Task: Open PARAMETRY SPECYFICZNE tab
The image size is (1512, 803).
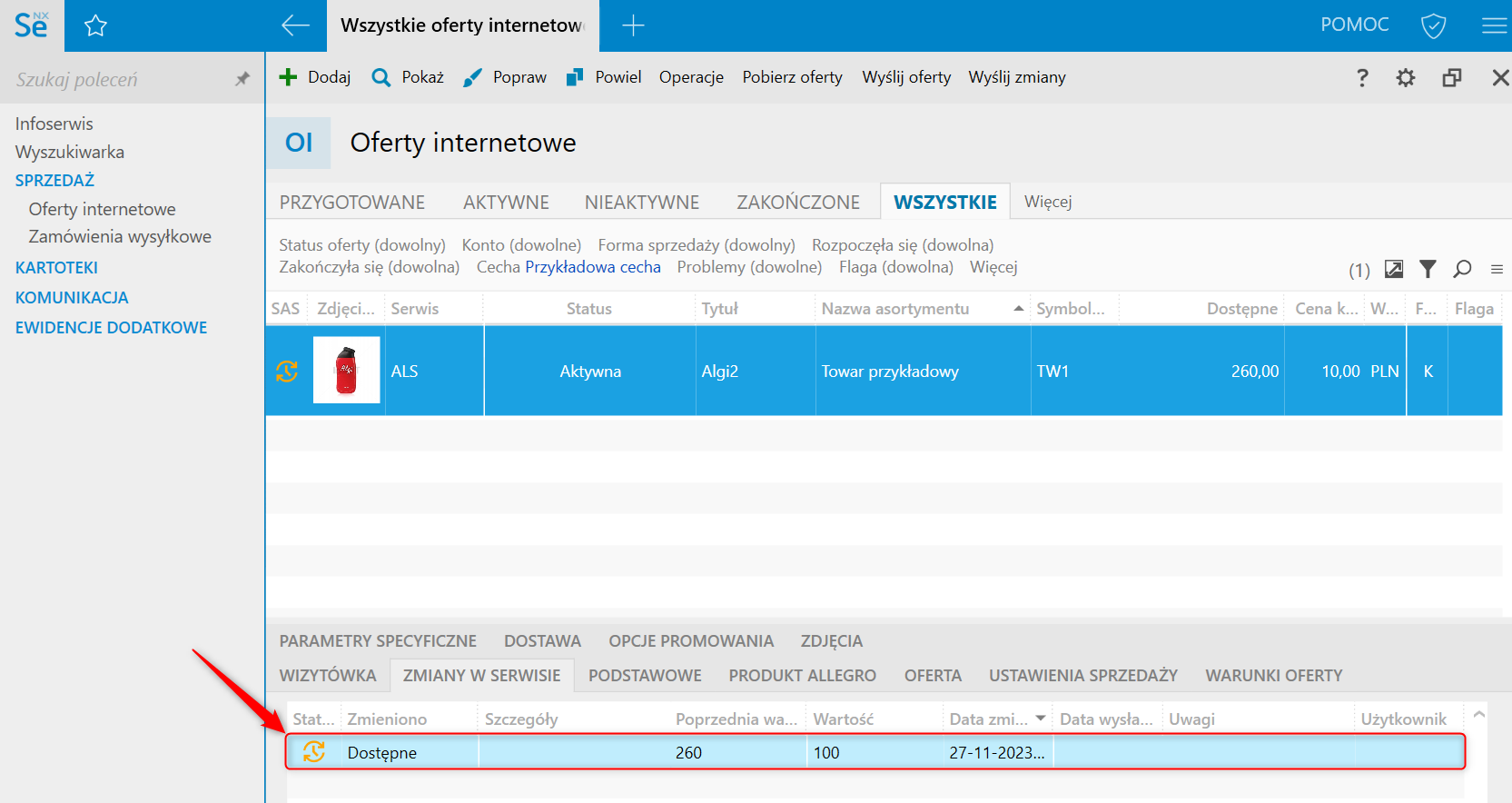Action: [x=378, y=641]
